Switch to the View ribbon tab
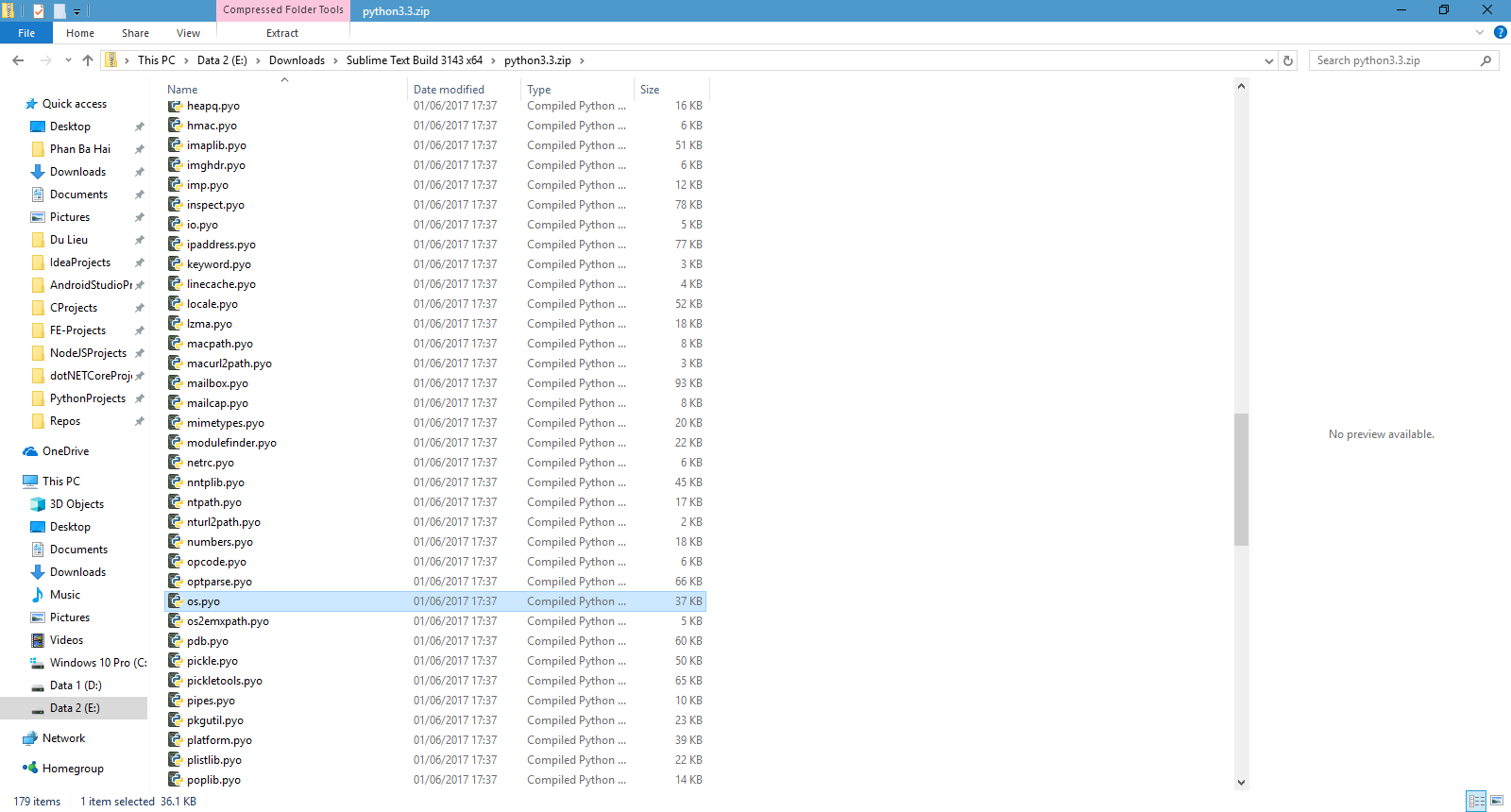 click(x=188, y=33)
